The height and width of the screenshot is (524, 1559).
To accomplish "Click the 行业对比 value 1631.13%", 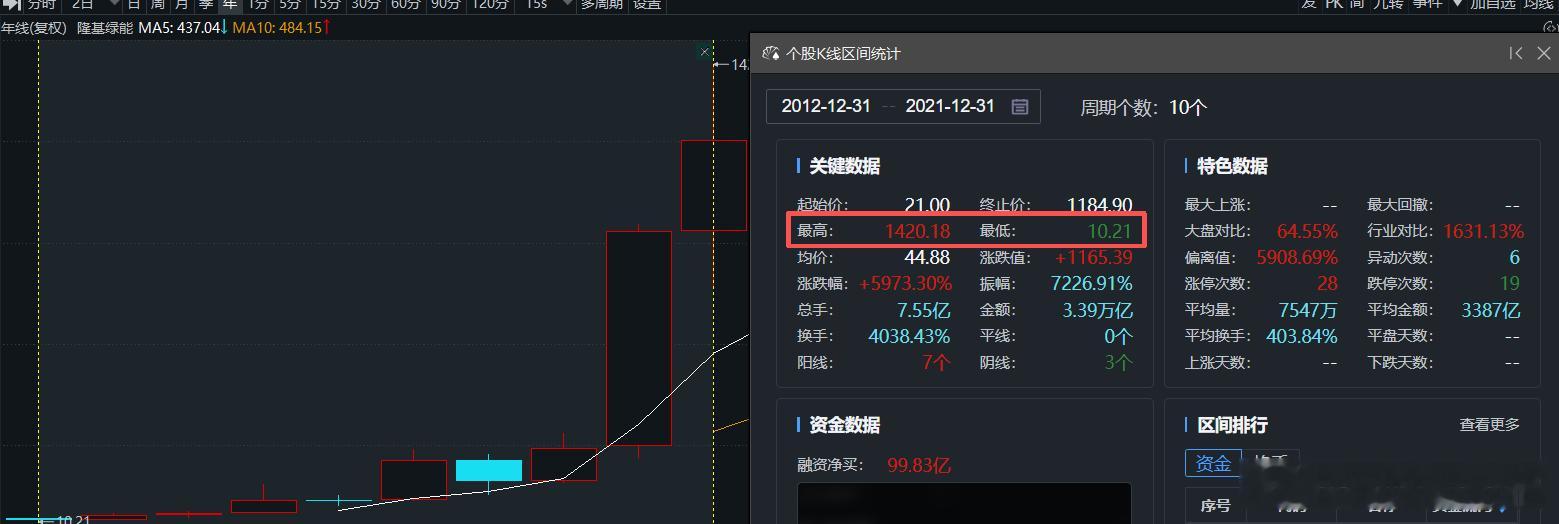I will (1483, 231).
